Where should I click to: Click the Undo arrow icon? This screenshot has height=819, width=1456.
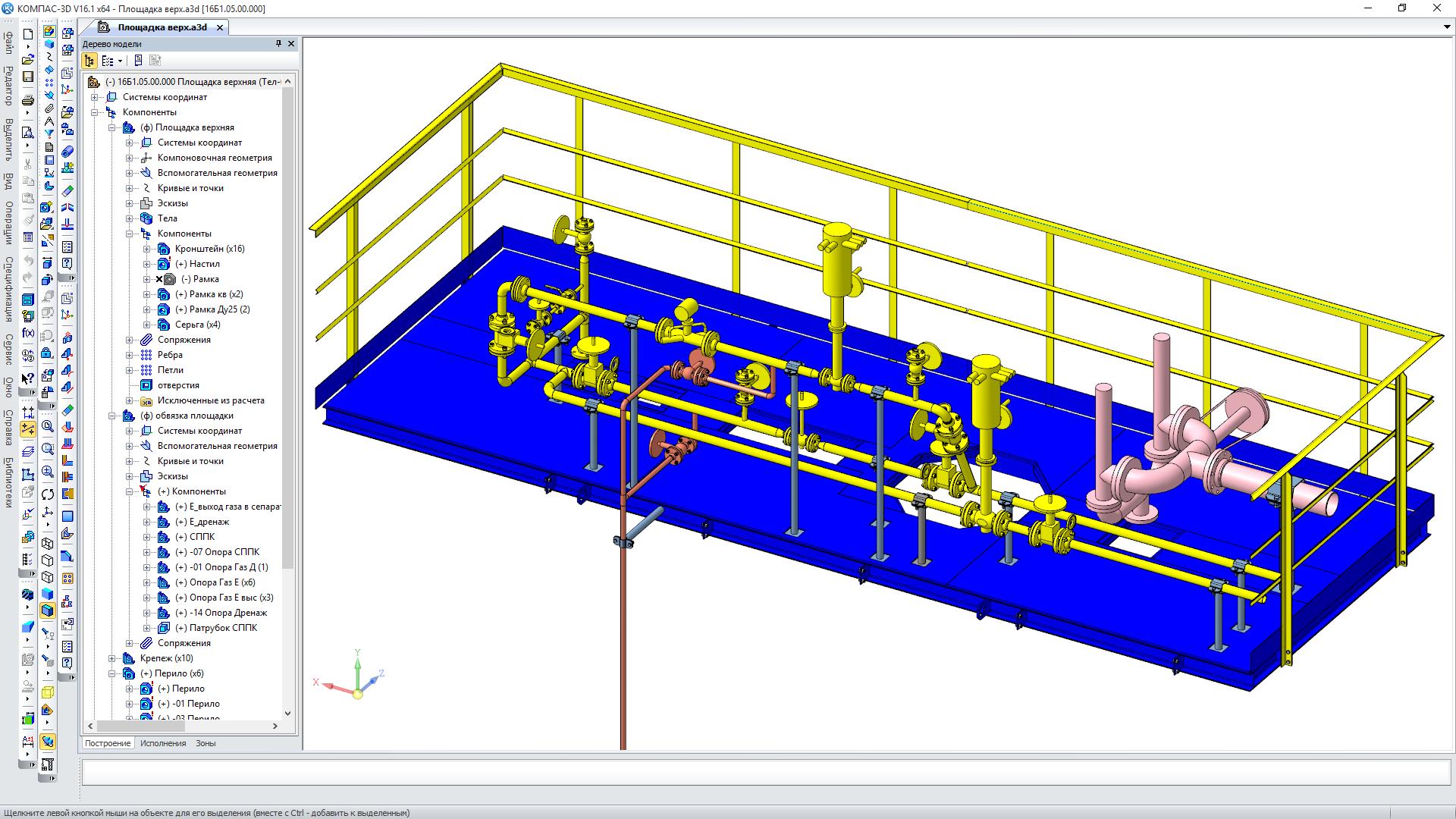pos(28,261)
